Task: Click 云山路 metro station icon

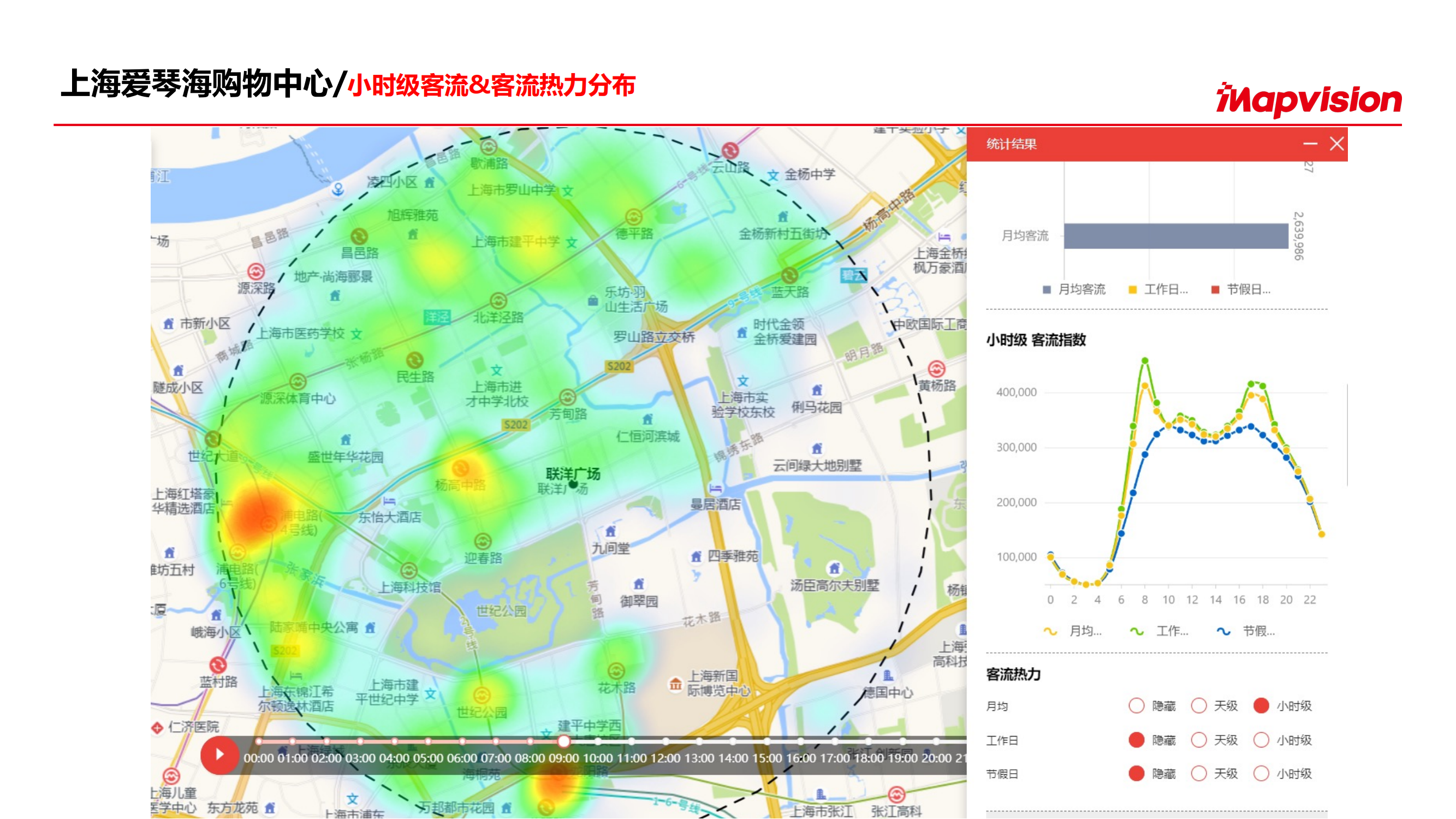Action: 730,150
